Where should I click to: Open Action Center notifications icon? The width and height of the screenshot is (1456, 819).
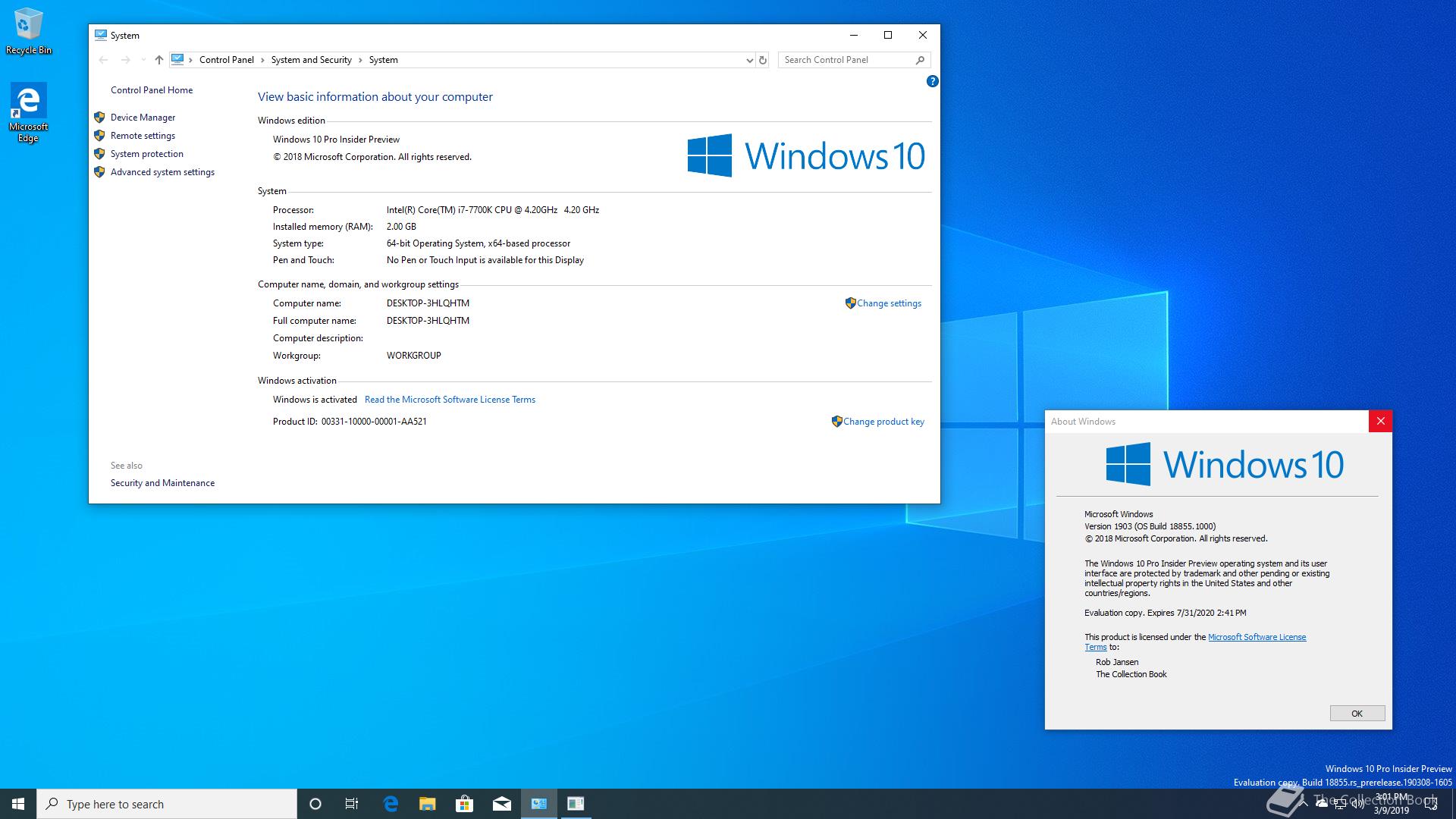point(1432,804)
